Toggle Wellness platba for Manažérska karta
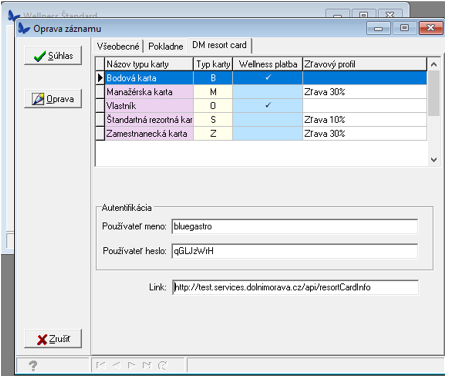This screenshot has width=451, height=379. 268,92
